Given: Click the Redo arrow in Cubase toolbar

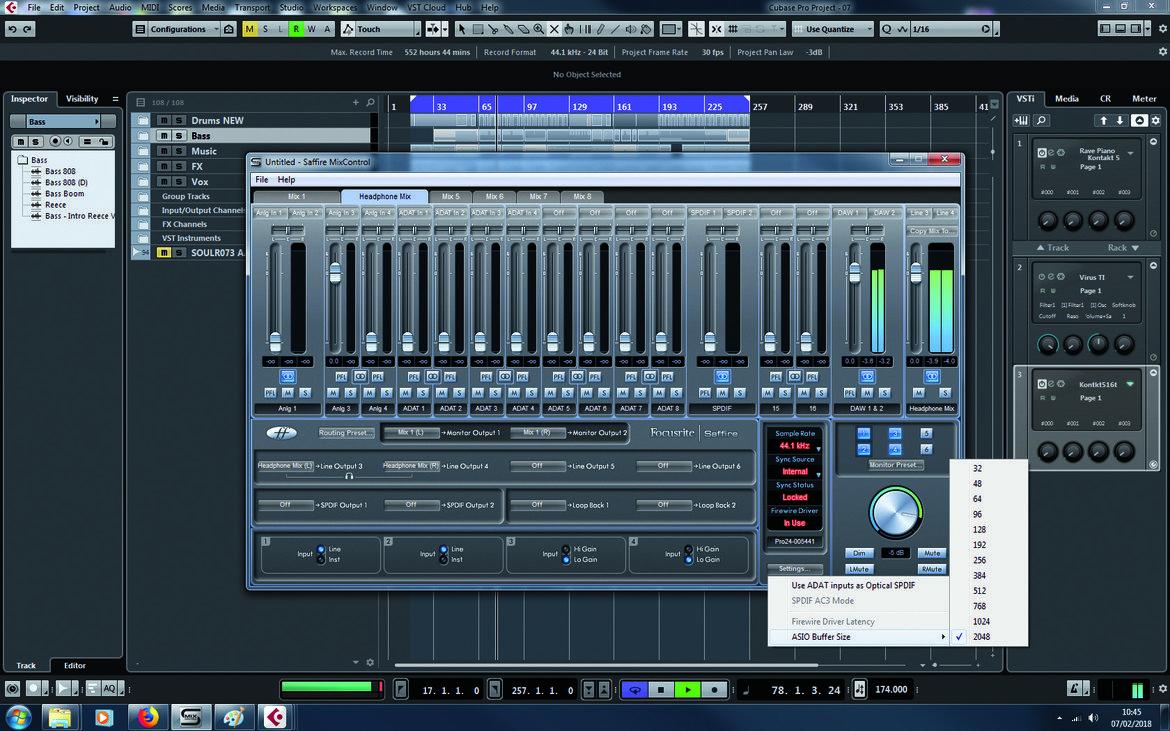Looking at the screenshot, I should (x=28, y=29).
